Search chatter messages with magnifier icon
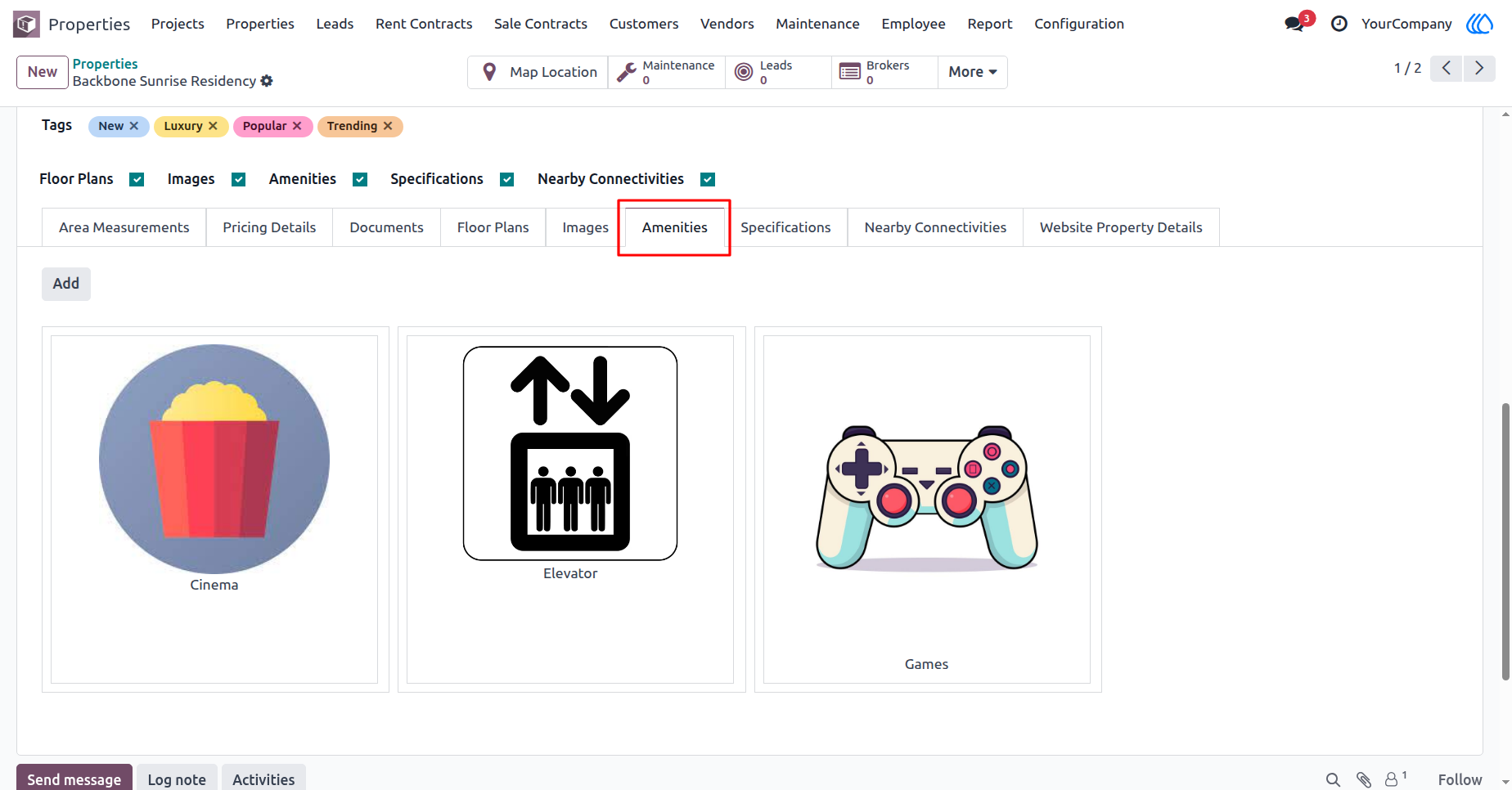The width and height of the screenshot is (1512, 790). [1333, 779]
